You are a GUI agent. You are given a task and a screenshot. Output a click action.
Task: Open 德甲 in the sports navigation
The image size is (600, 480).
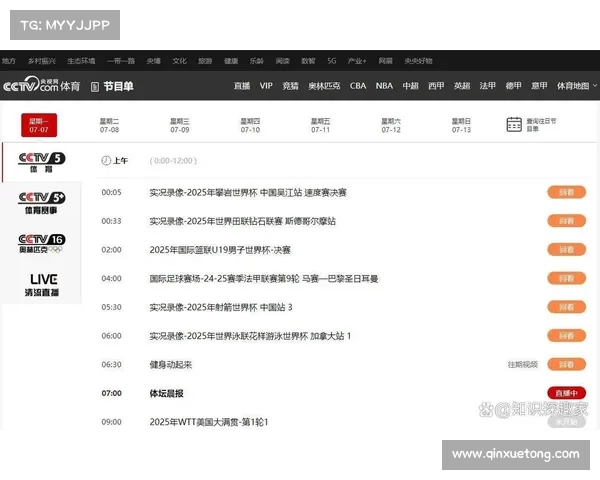pyautogui.click(x=514, y=86)
